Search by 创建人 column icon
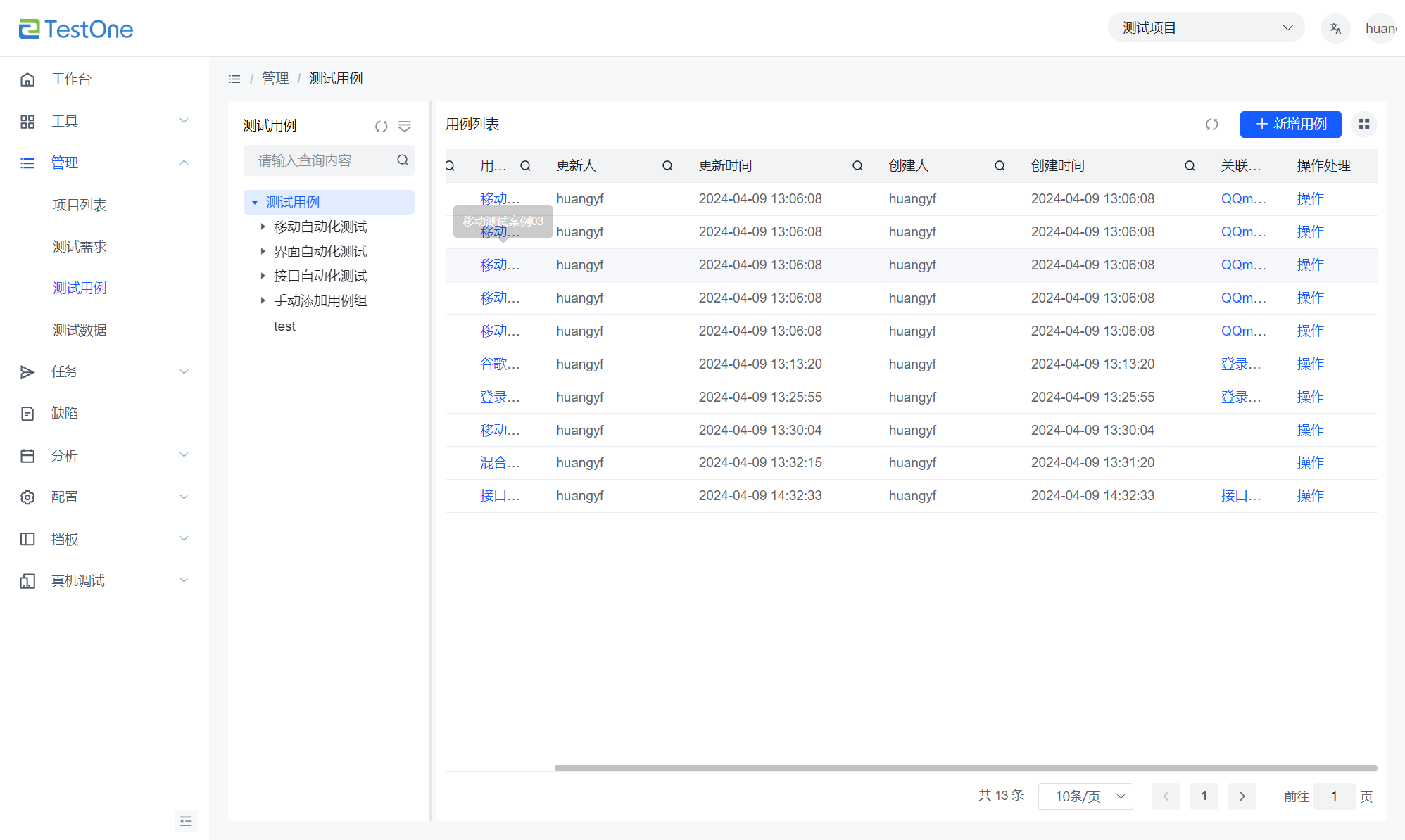 point(1000,166)
